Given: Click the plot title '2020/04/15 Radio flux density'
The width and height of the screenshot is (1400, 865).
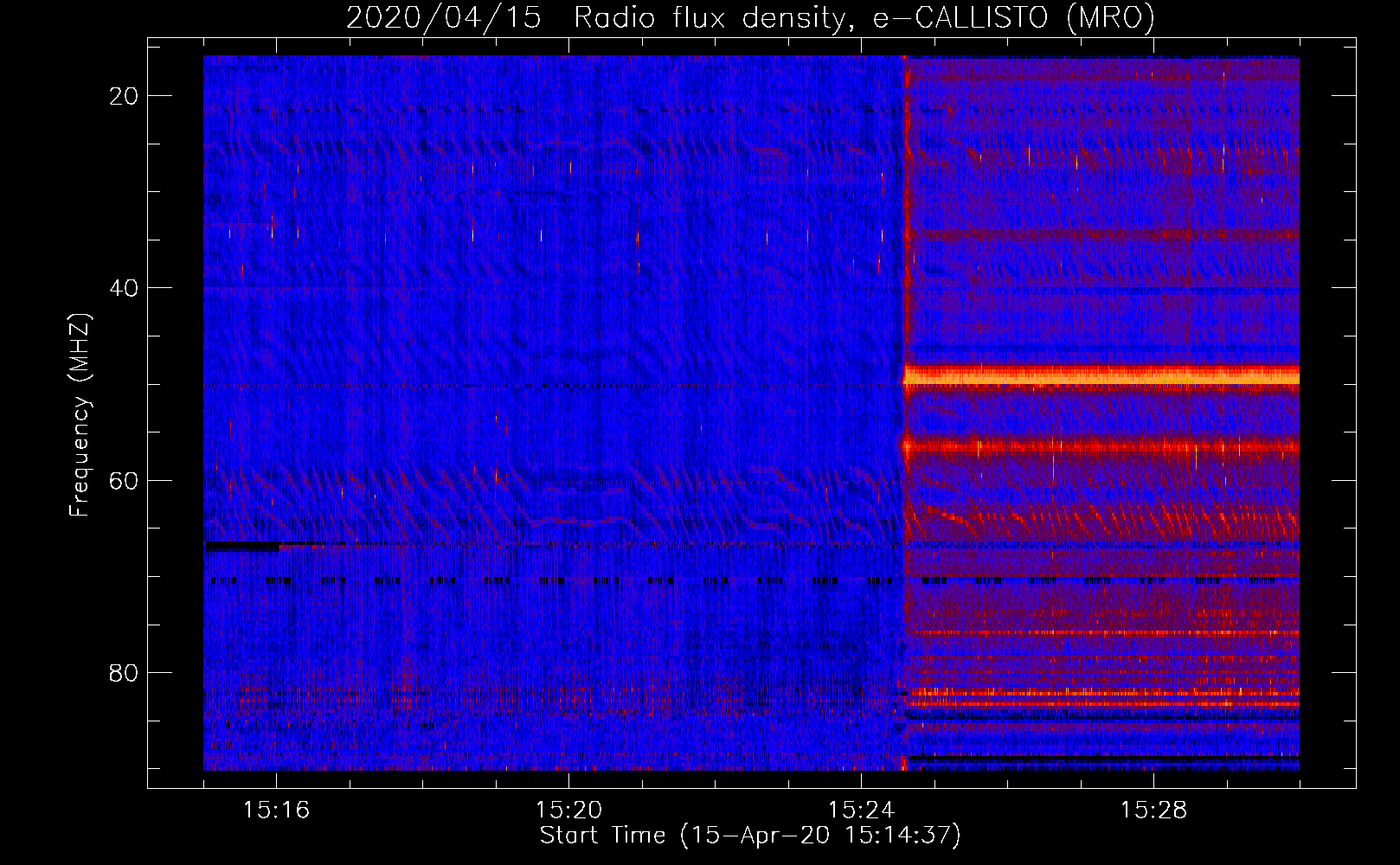Looking at the screenshot, I should coord(750,17).
